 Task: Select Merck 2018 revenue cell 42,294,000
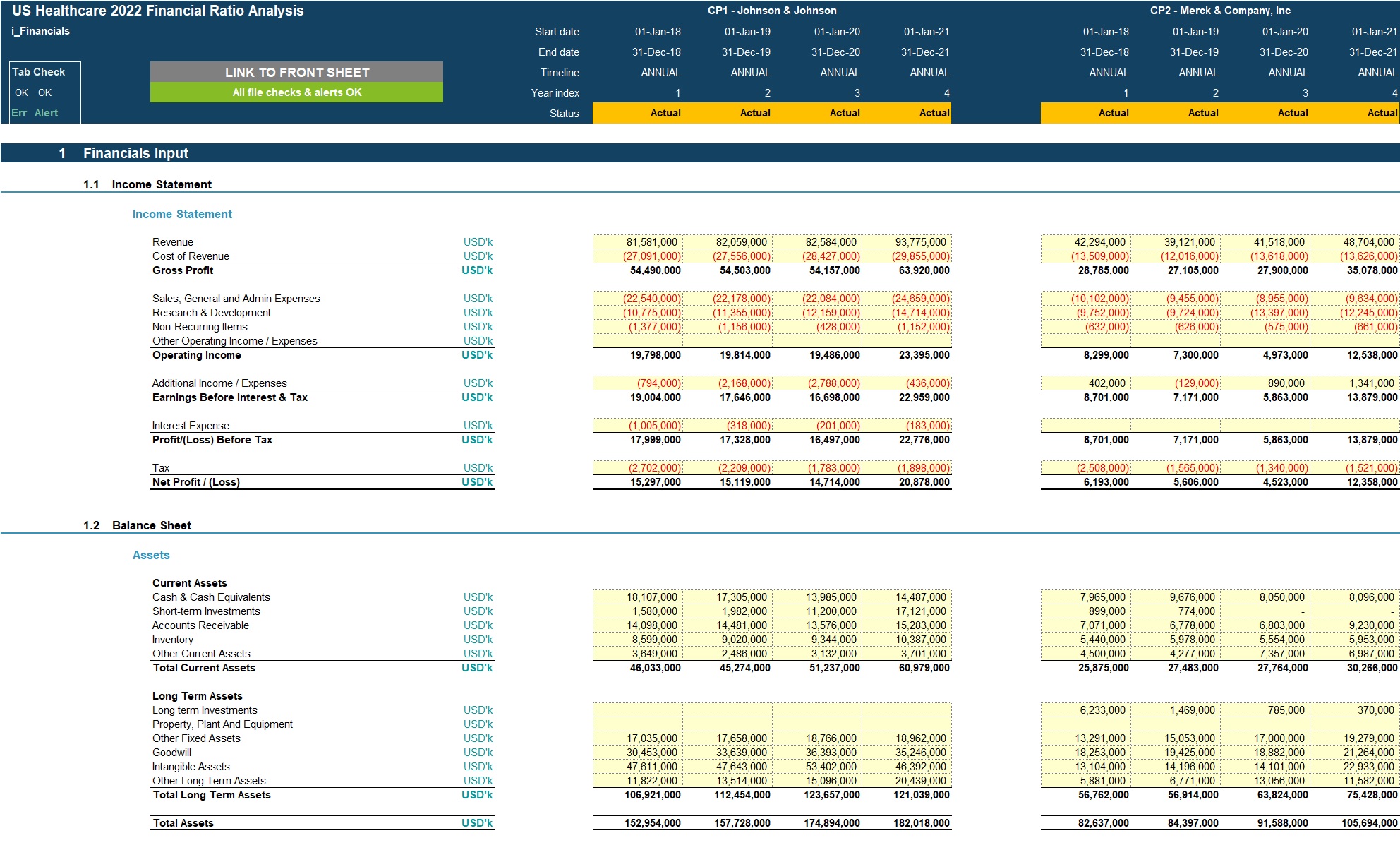point(1086,242)
